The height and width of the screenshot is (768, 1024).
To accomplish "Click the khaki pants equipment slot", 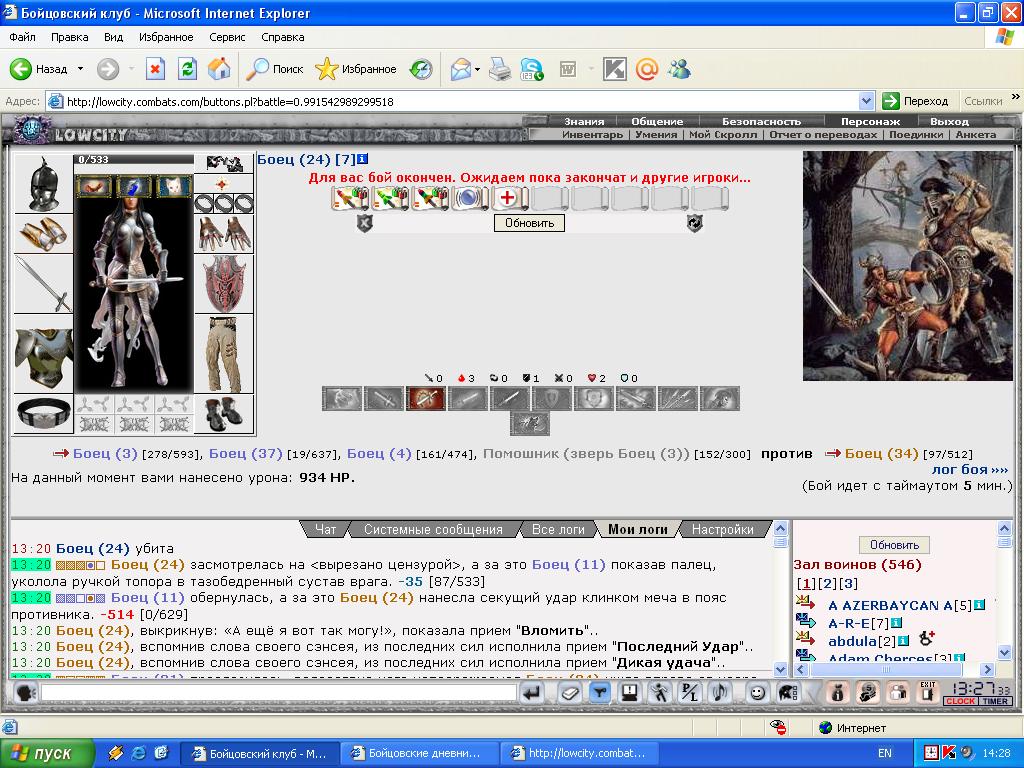I will (224, 354).
